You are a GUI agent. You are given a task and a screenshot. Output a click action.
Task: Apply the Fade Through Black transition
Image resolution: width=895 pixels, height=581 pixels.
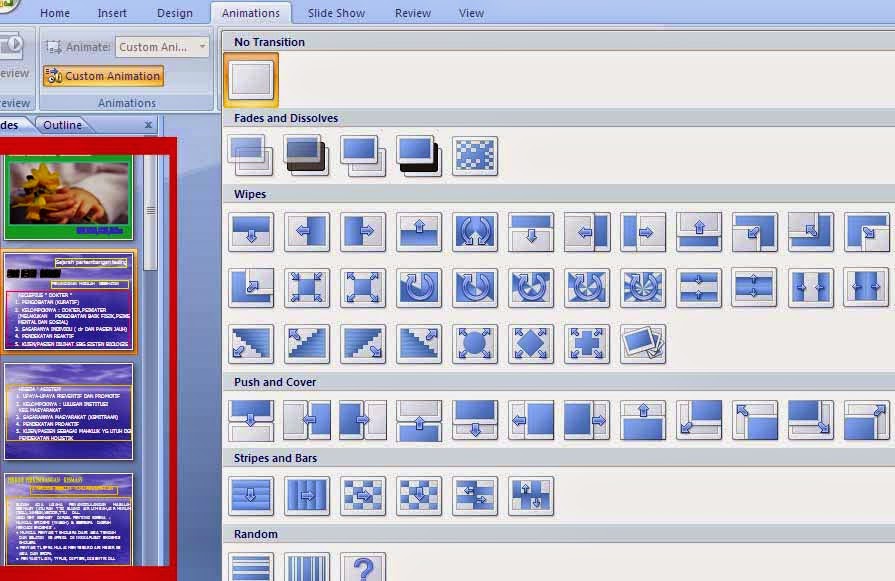pyautogui.click(x=307, y=155)
